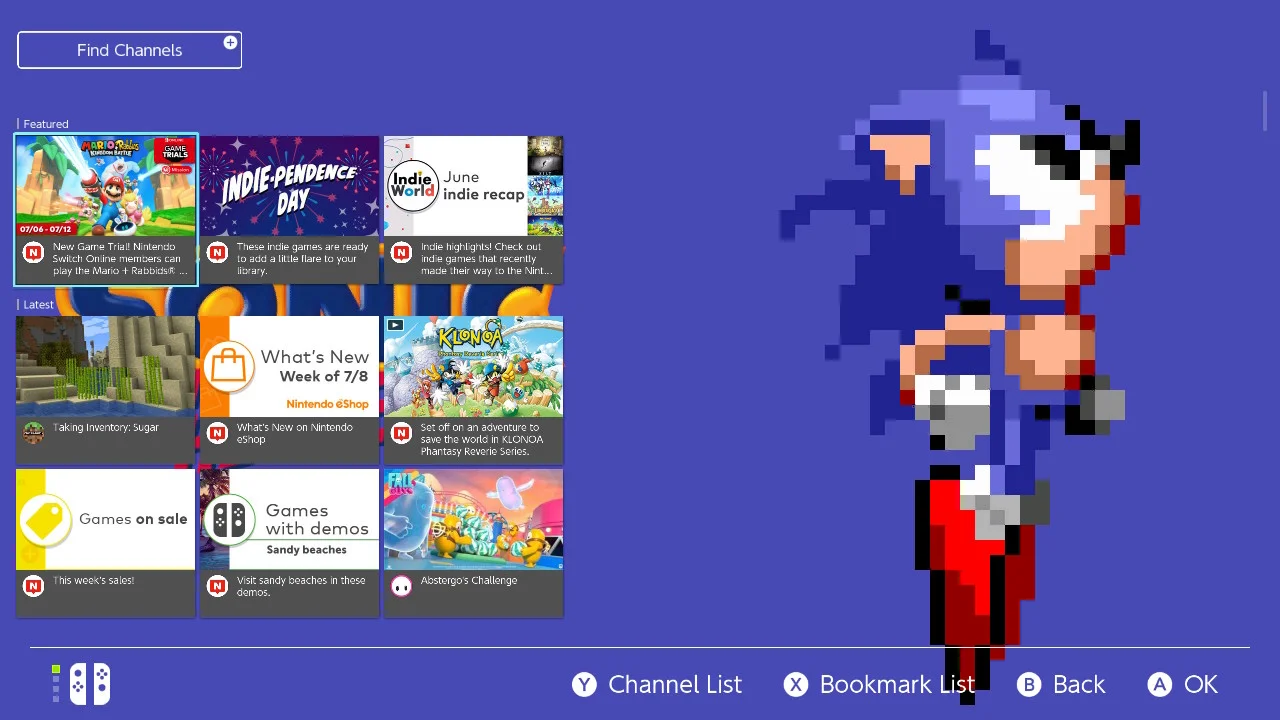Confirm with OK
This screenshot has width=1280, height=720.
tap(1201, 684)
